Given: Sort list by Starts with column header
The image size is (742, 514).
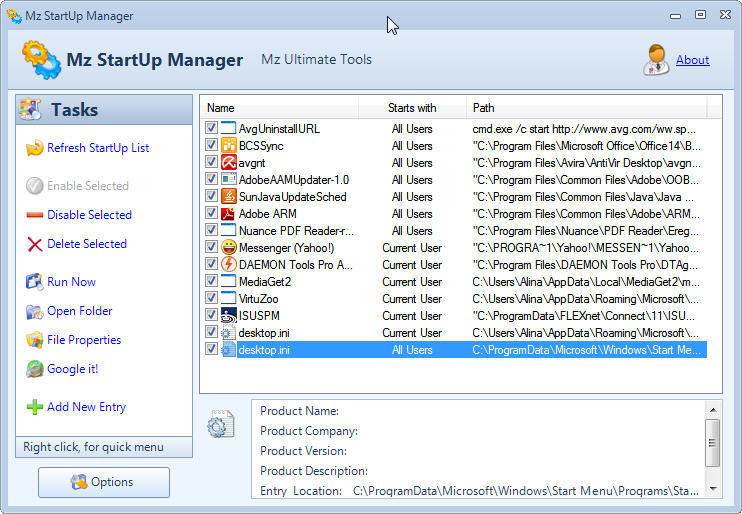Looking at the screenshot, I should [x=412, y=108].
